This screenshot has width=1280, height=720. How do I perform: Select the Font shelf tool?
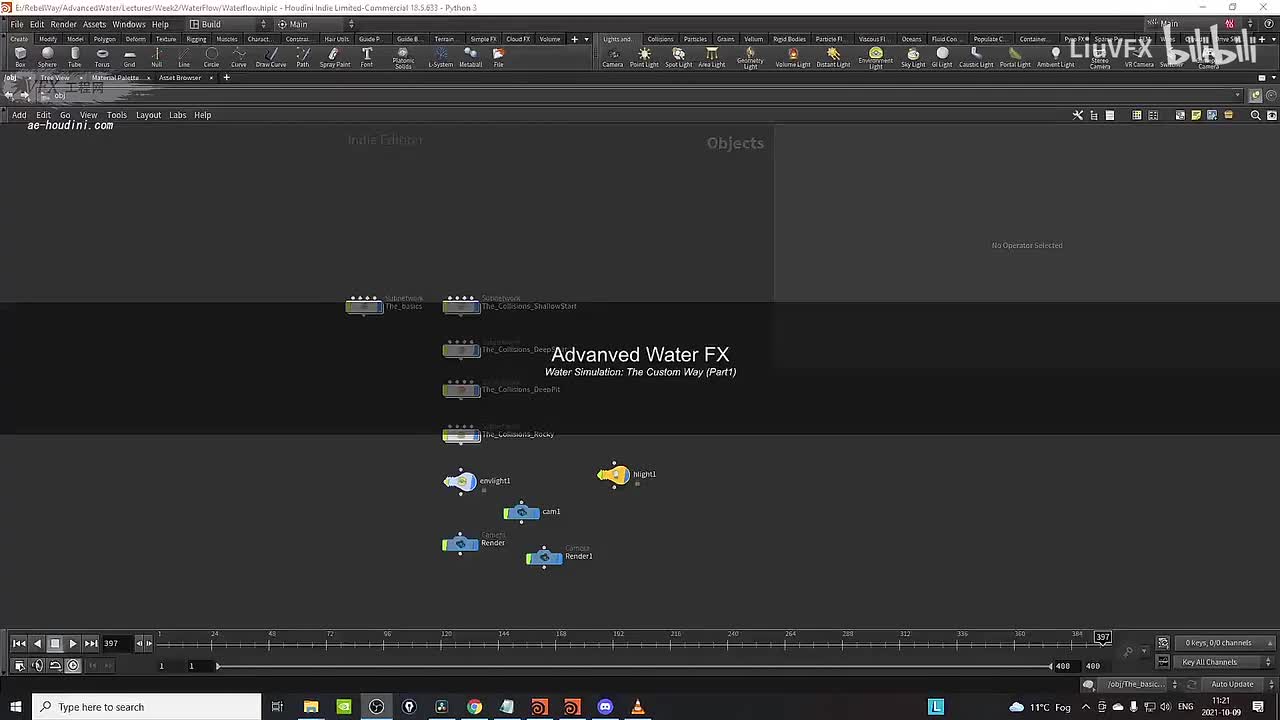[x=367, y=57]
